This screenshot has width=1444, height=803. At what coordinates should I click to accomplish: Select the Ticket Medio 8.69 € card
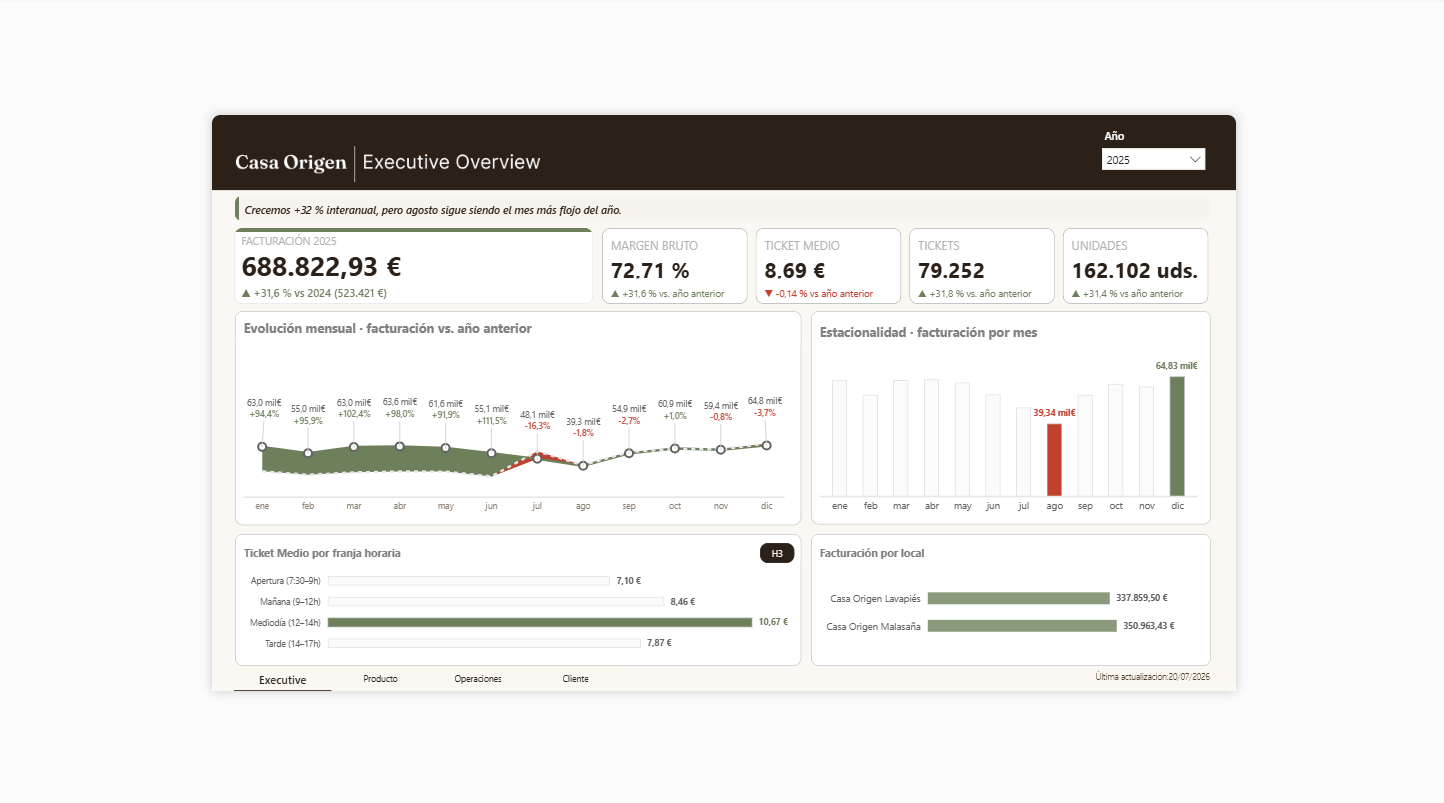(829, 266)
